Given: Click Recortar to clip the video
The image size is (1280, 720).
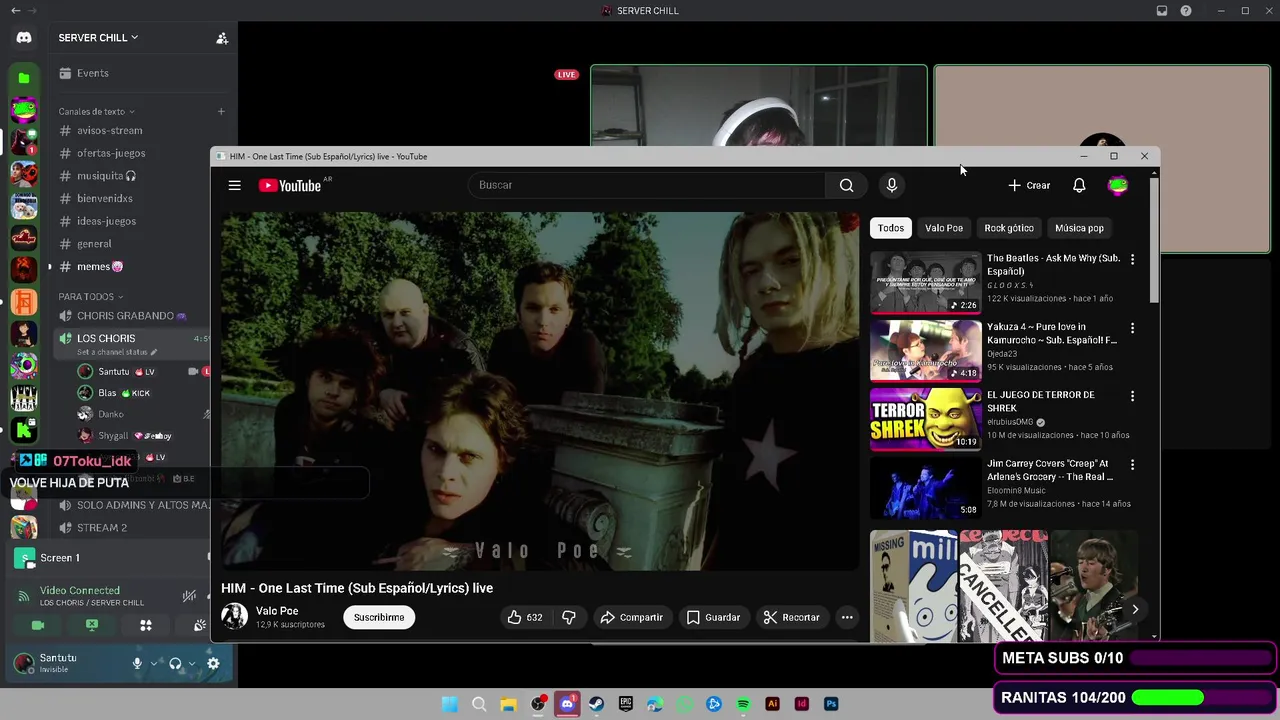Looking at the screenshot, I should [x=791, y=617].
